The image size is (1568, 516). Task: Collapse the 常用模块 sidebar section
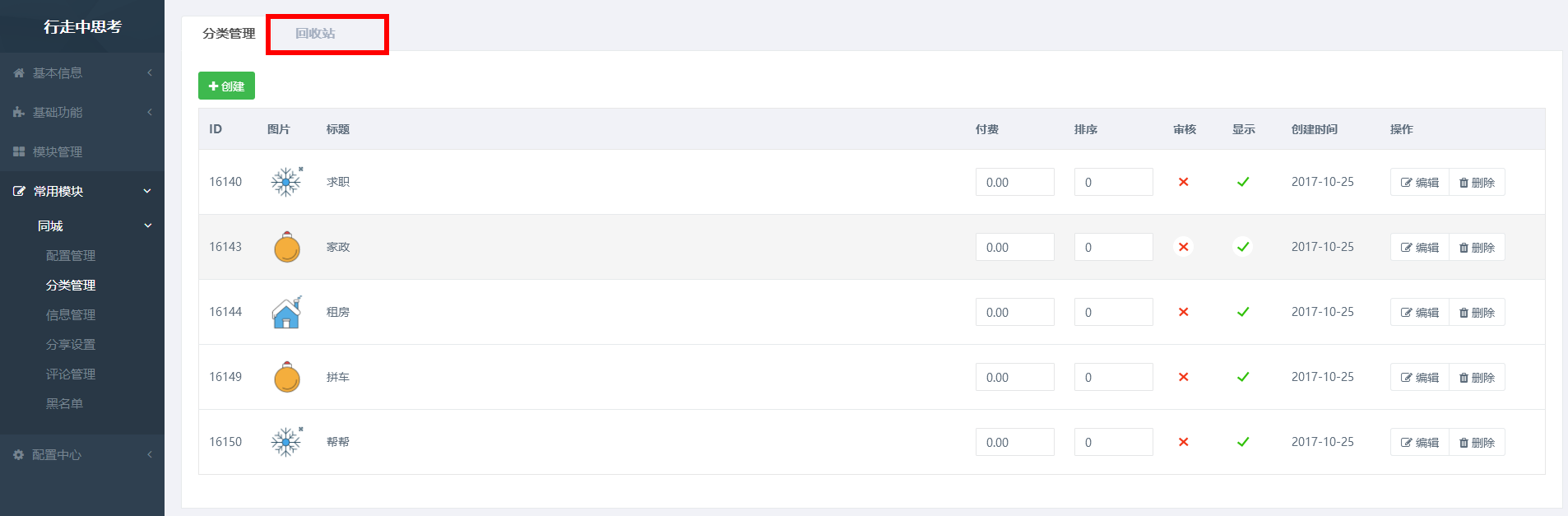(82, 191)
